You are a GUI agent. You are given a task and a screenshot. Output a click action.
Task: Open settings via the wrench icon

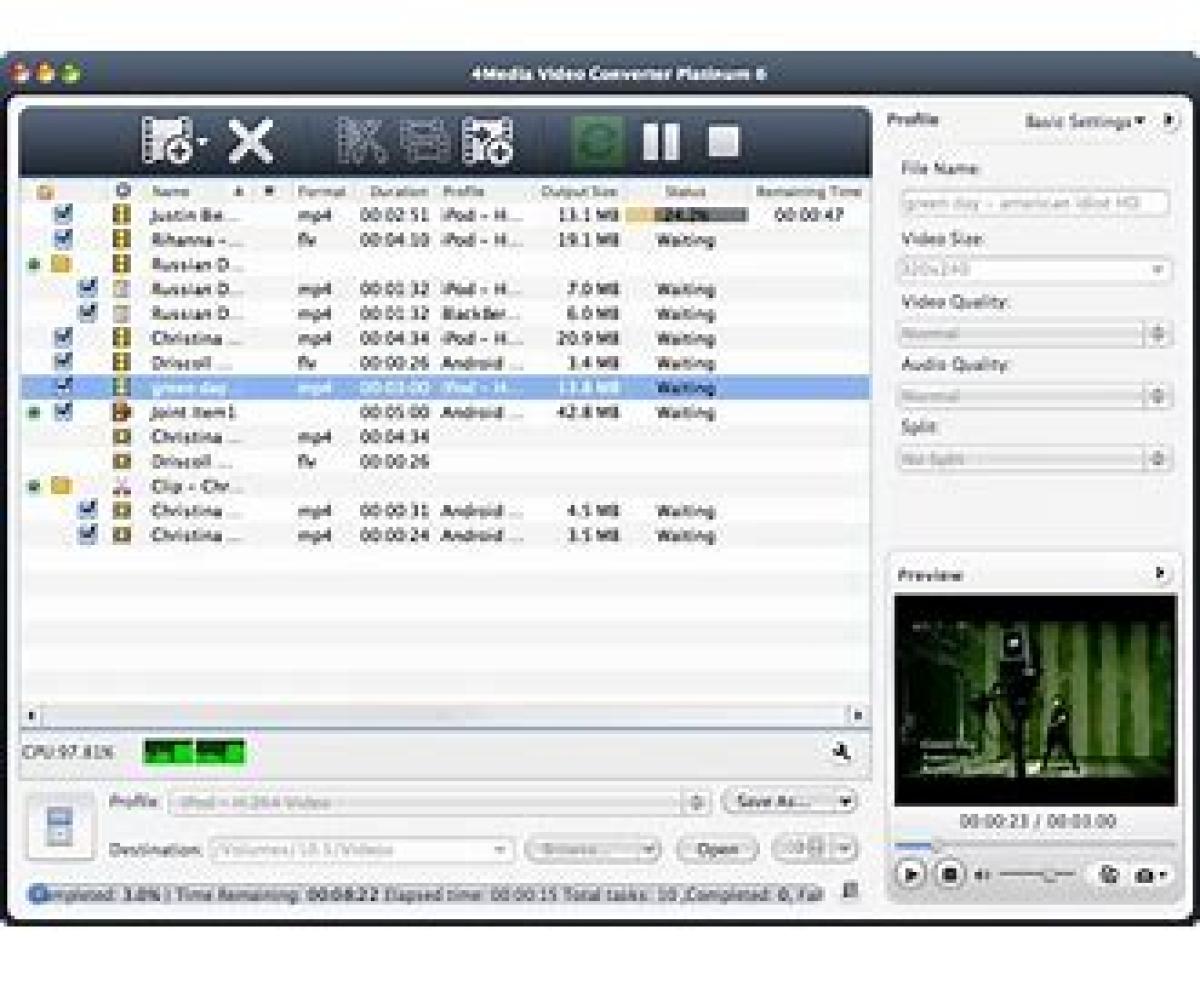click(842, 752)
